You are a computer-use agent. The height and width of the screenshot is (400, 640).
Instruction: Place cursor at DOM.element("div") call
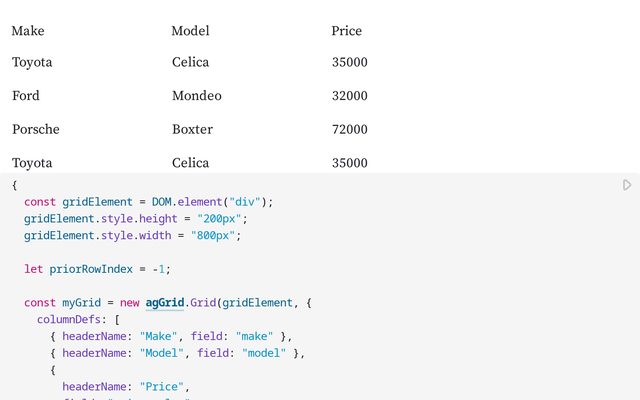pos(208,202)
